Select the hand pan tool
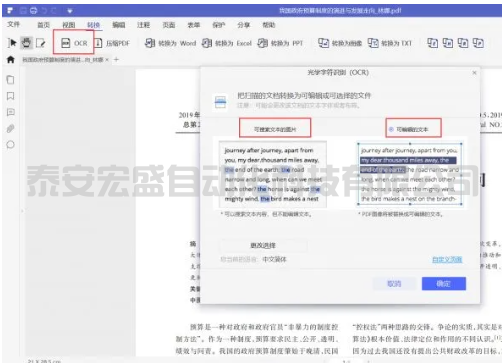This screenshot has height=363, width=502. (x=26, y=43)
